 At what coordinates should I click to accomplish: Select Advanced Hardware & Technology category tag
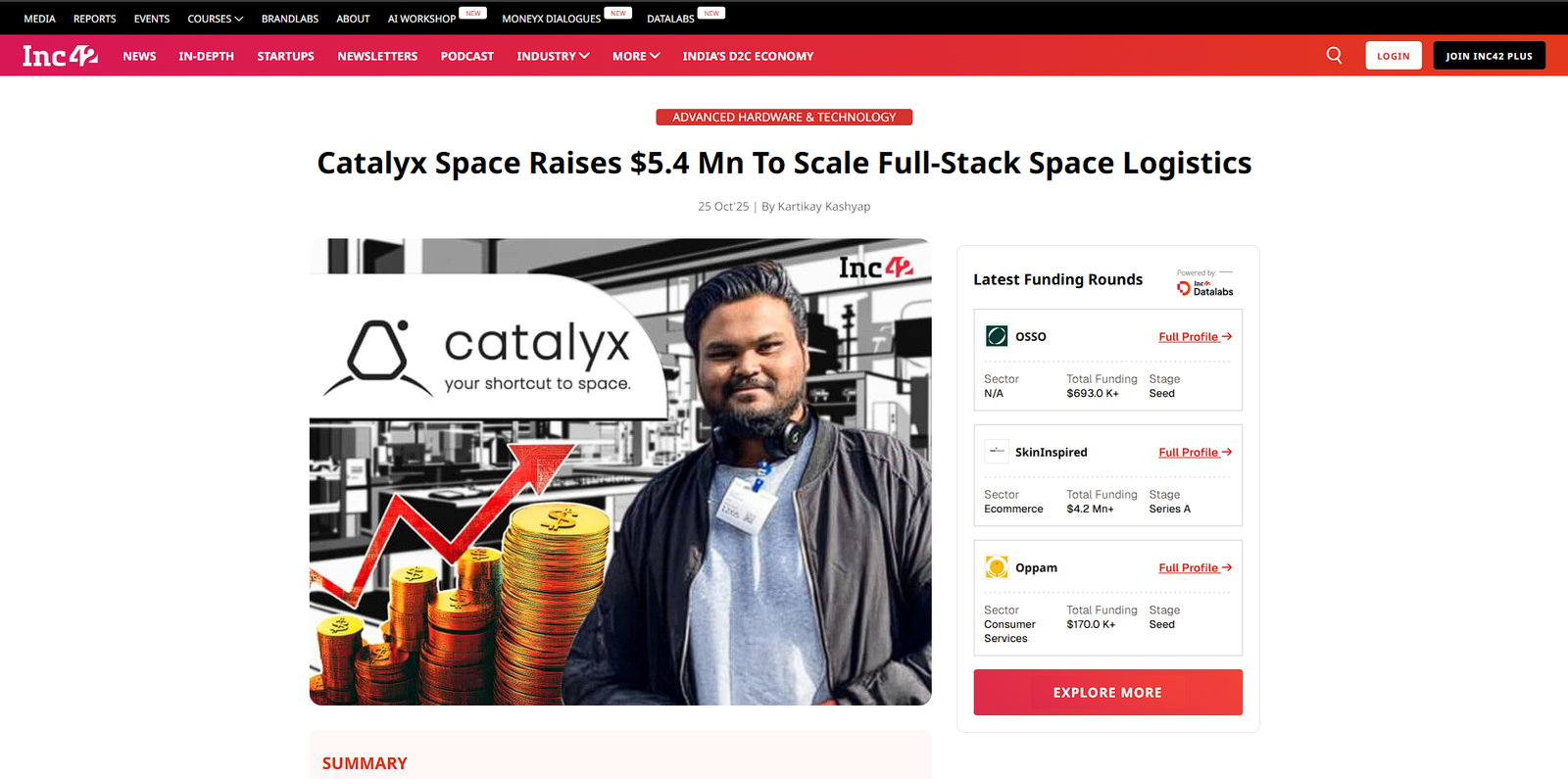pos(784,118)
